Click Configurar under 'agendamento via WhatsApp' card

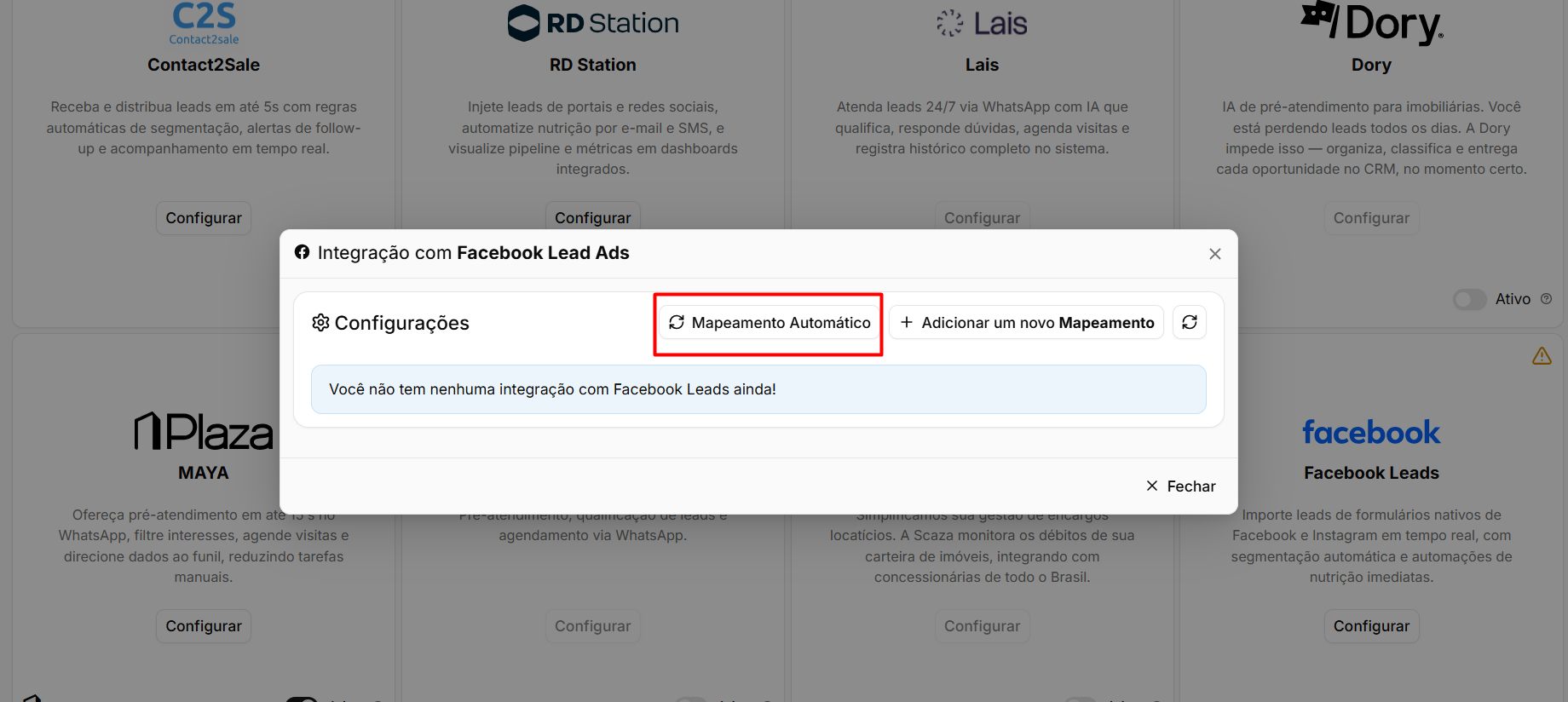click(x=593, y=626)
